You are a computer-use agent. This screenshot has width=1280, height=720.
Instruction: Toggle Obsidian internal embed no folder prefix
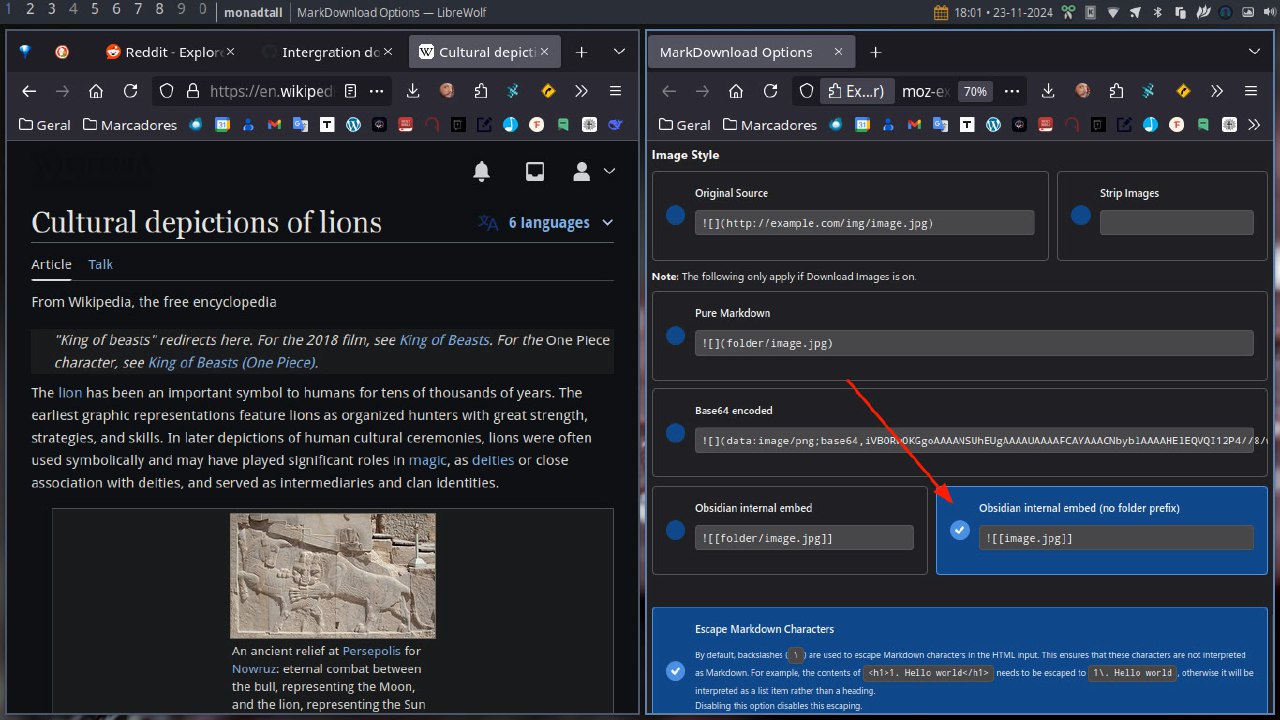[960, 530]
